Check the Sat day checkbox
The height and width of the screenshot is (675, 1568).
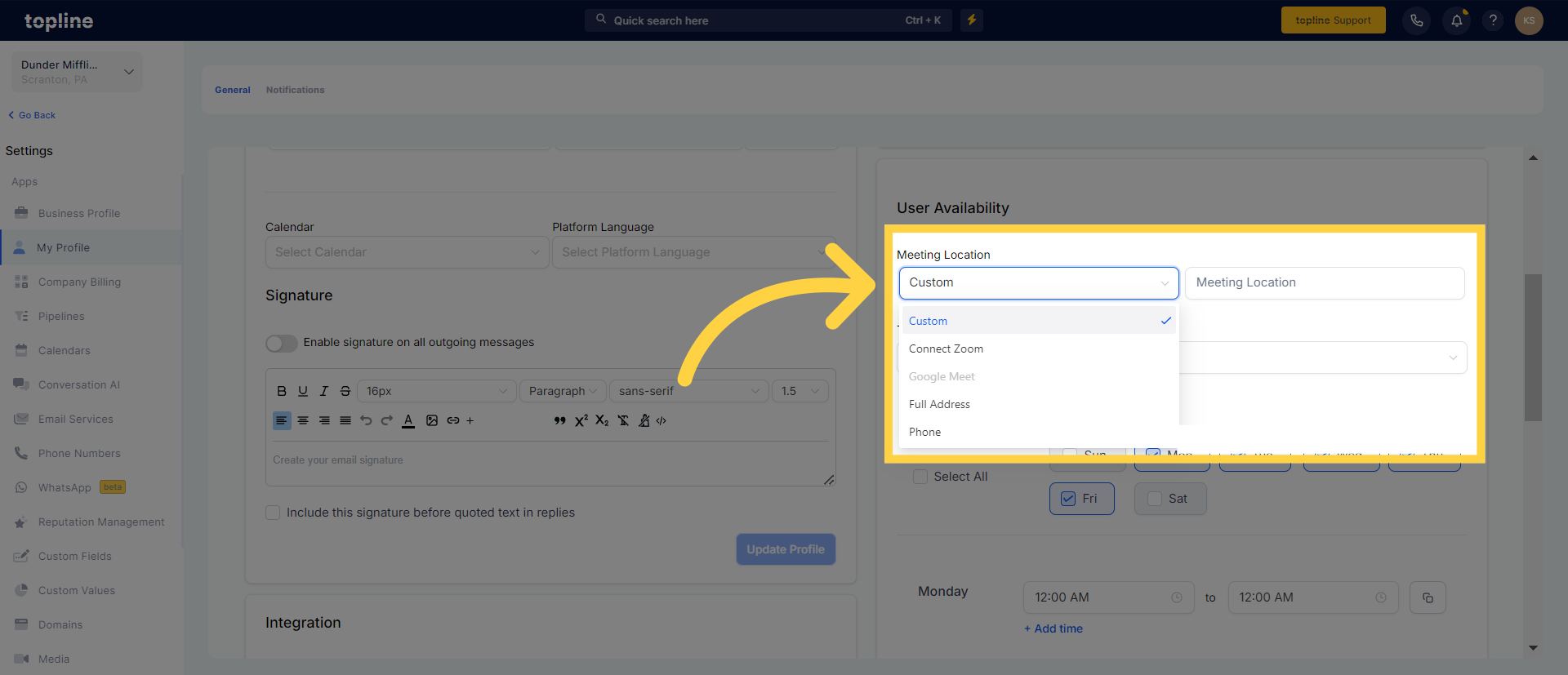point(1155,499)
